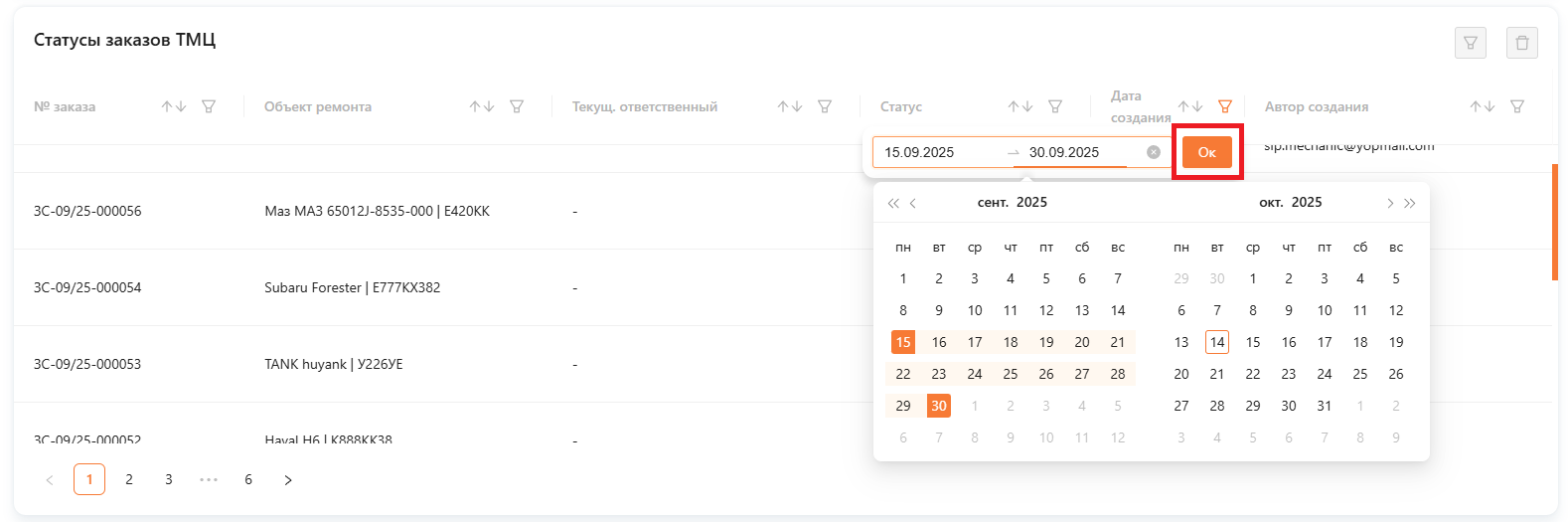This screenshot has height=522, width=1568.
Task: Click the top-right global filter button
Action: coord(1471,43)
